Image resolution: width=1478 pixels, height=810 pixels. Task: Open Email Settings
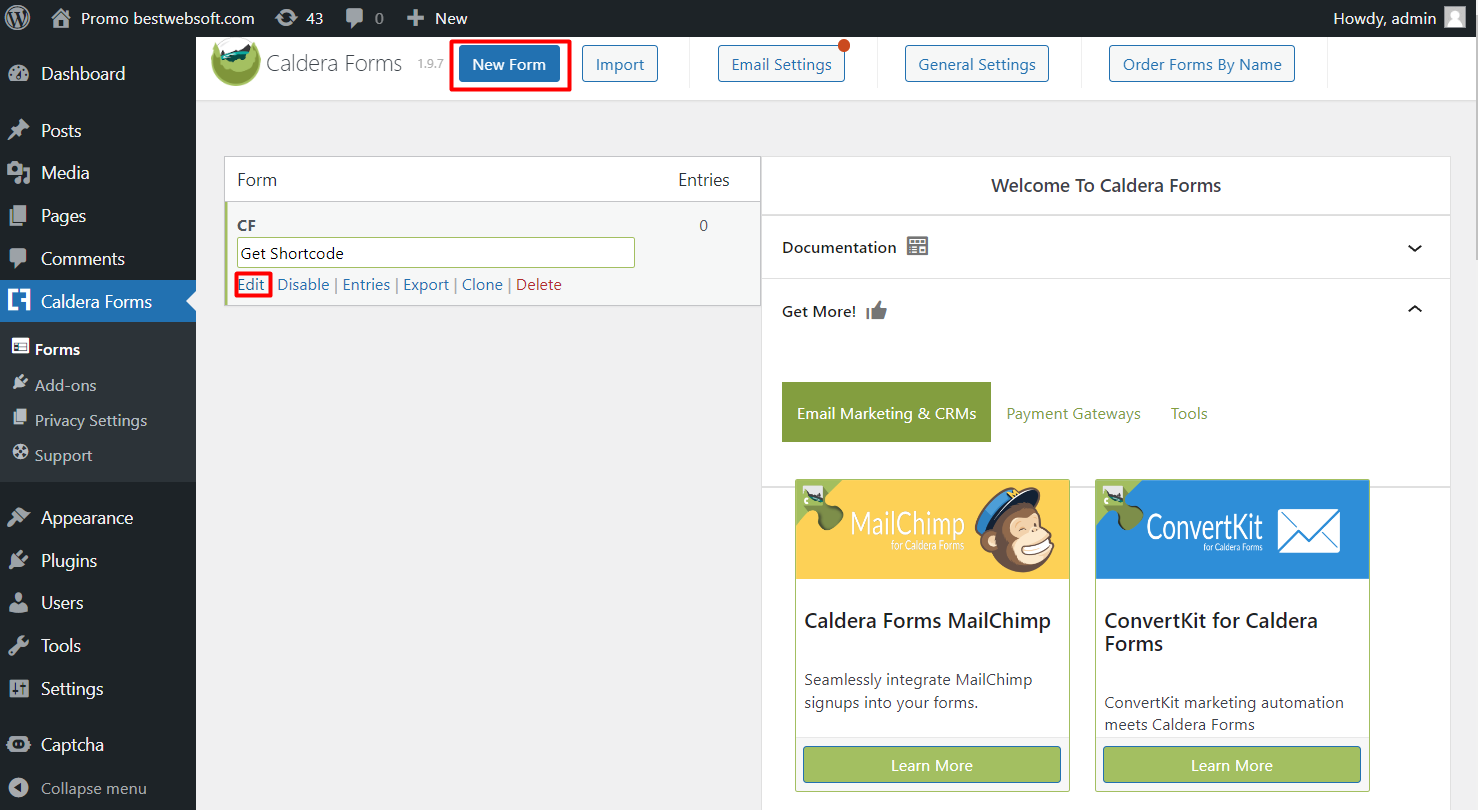(x=781, y=64)
